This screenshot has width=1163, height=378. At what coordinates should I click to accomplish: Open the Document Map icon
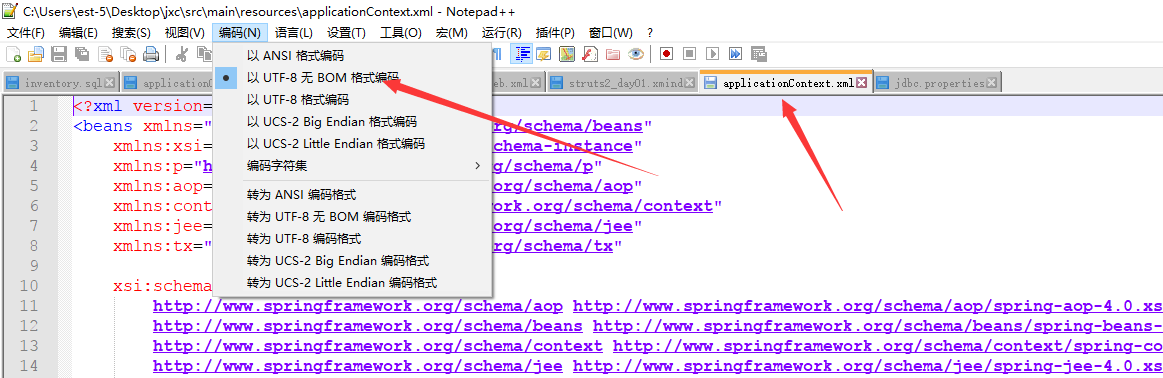[567, 53]
